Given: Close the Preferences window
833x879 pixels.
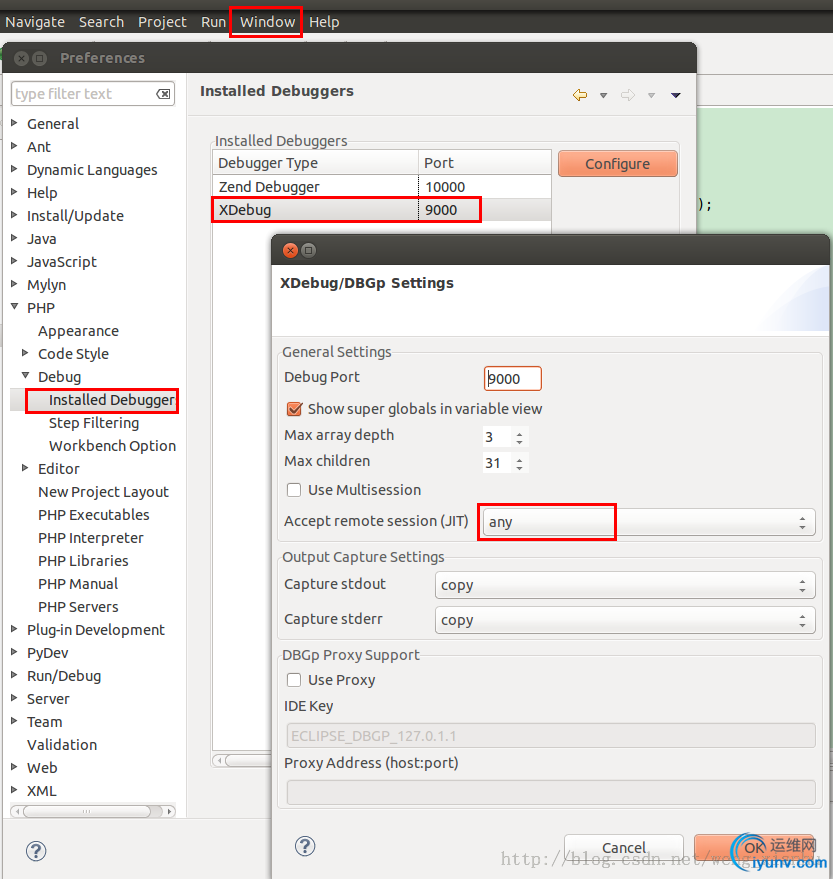Looking at the screenshot, I should pyautogui.click(x=21, y=58).
